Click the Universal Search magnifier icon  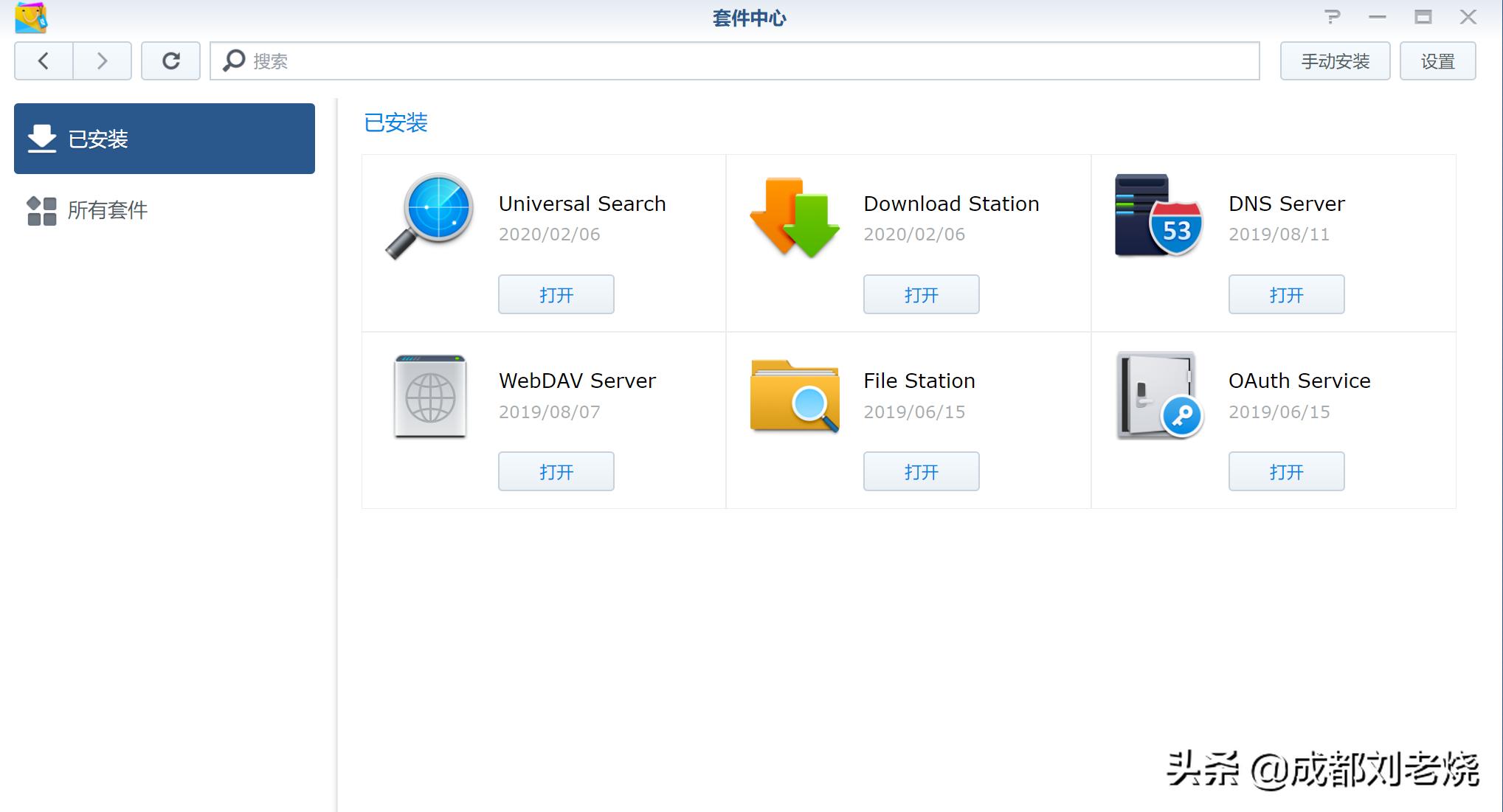pos(430,215)
